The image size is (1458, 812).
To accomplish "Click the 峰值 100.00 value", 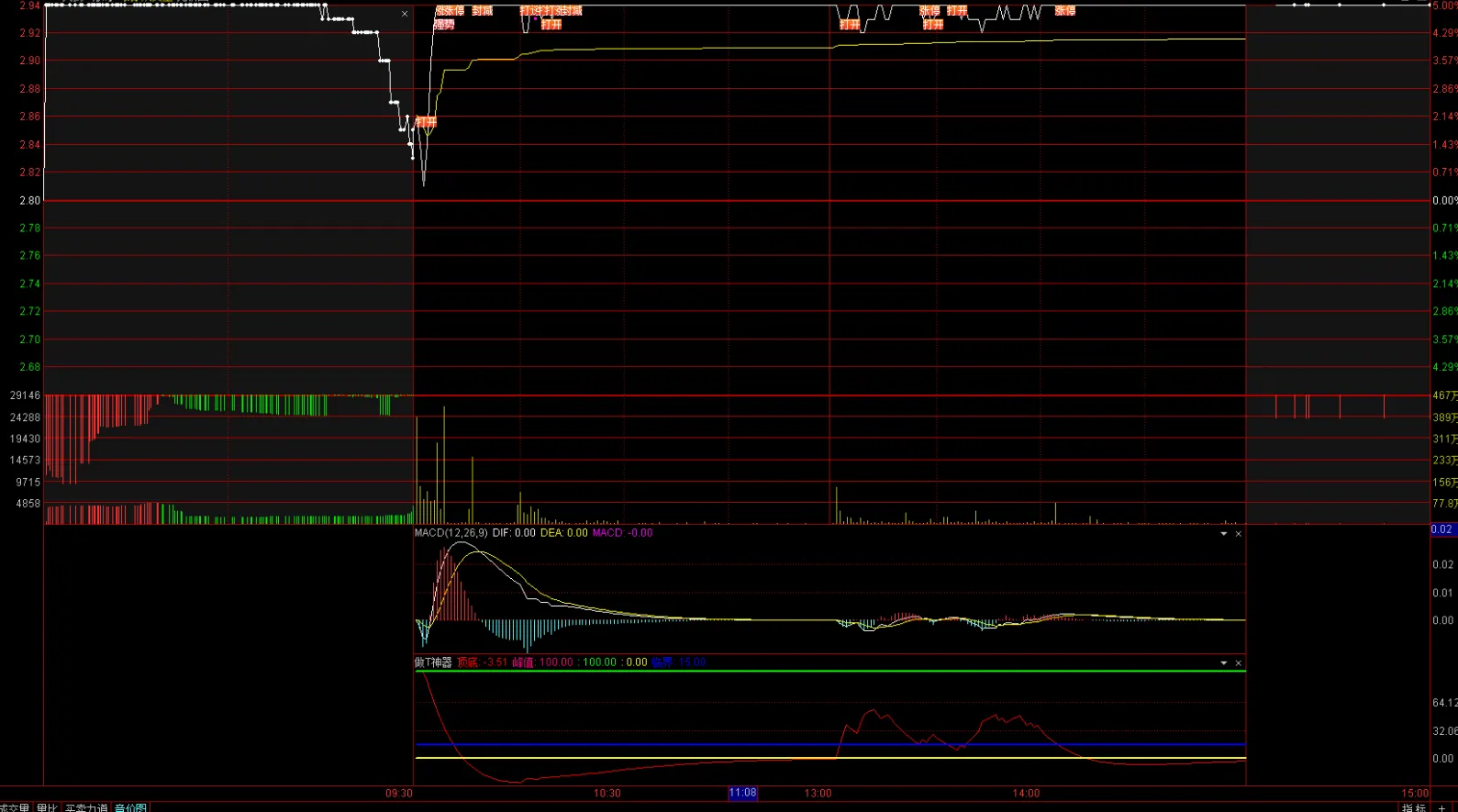I will (542, 662).
